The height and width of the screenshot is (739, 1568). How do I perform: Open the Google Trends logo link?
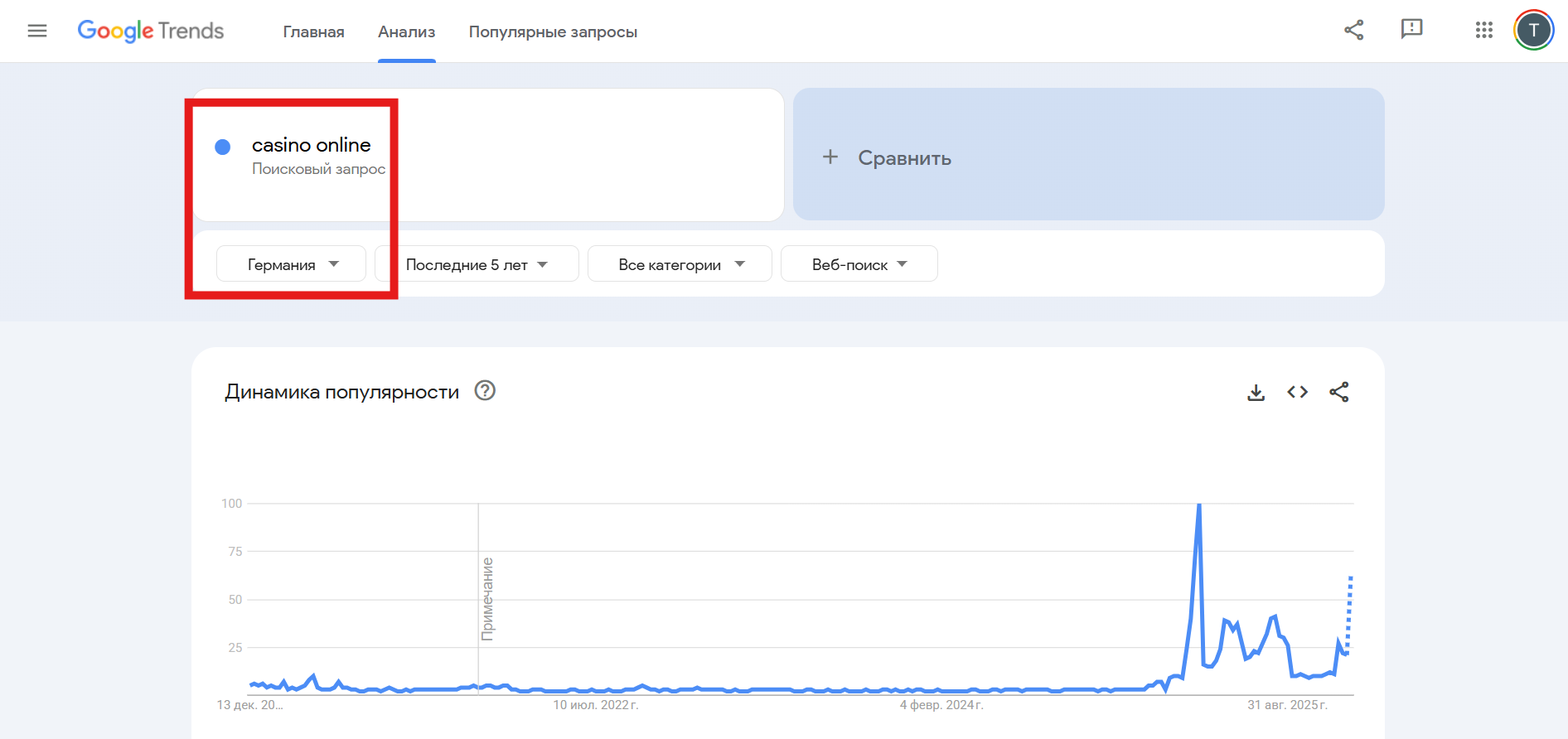(x=150, y=31)
